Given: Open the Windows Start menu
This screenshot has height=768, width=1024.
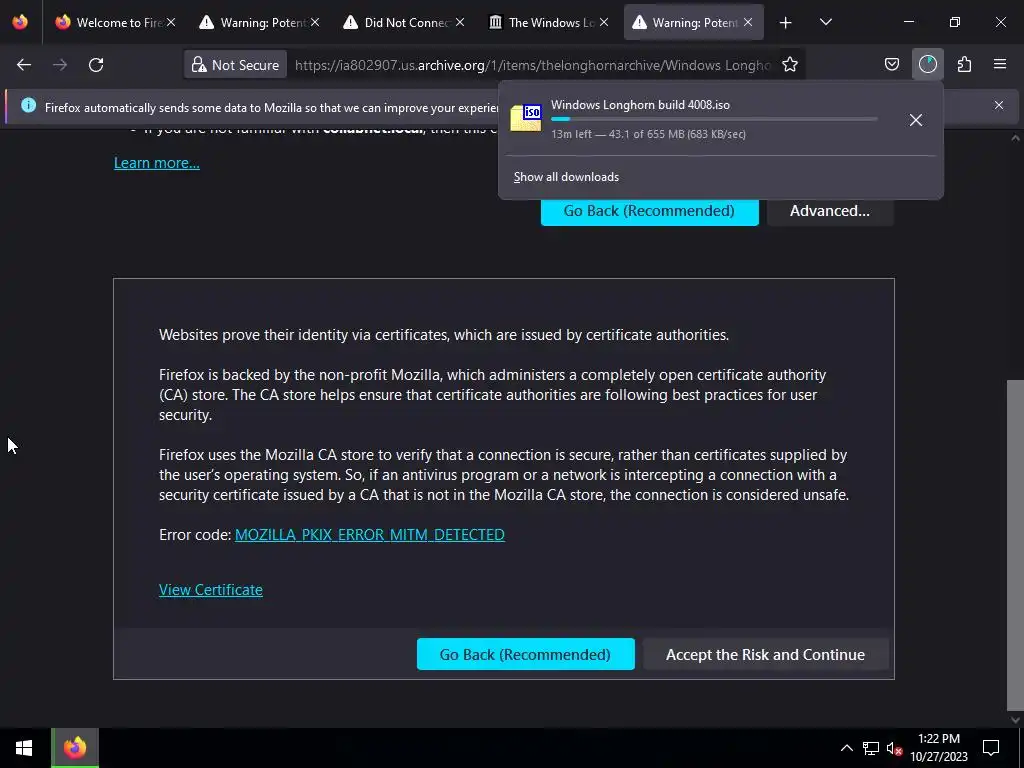Looking at the screenshot, I should [24, 748].
